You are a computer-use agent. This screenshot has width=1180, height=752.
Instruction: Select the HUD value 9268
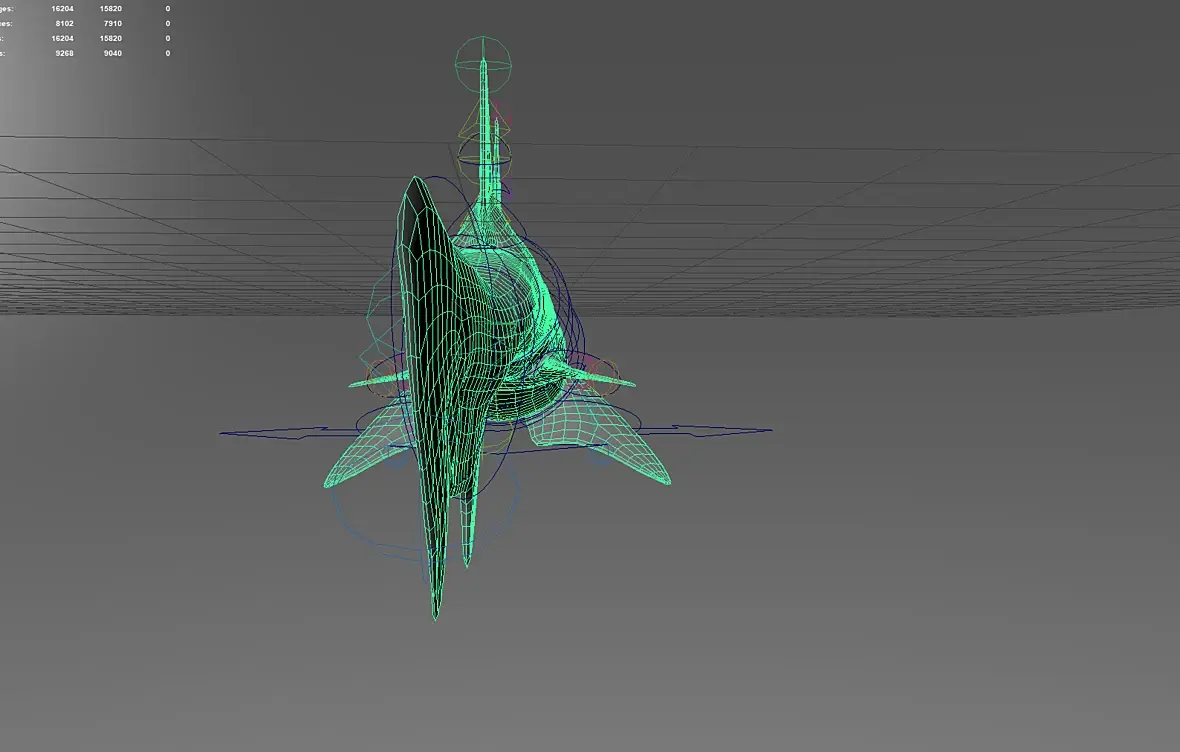(64, 53)
